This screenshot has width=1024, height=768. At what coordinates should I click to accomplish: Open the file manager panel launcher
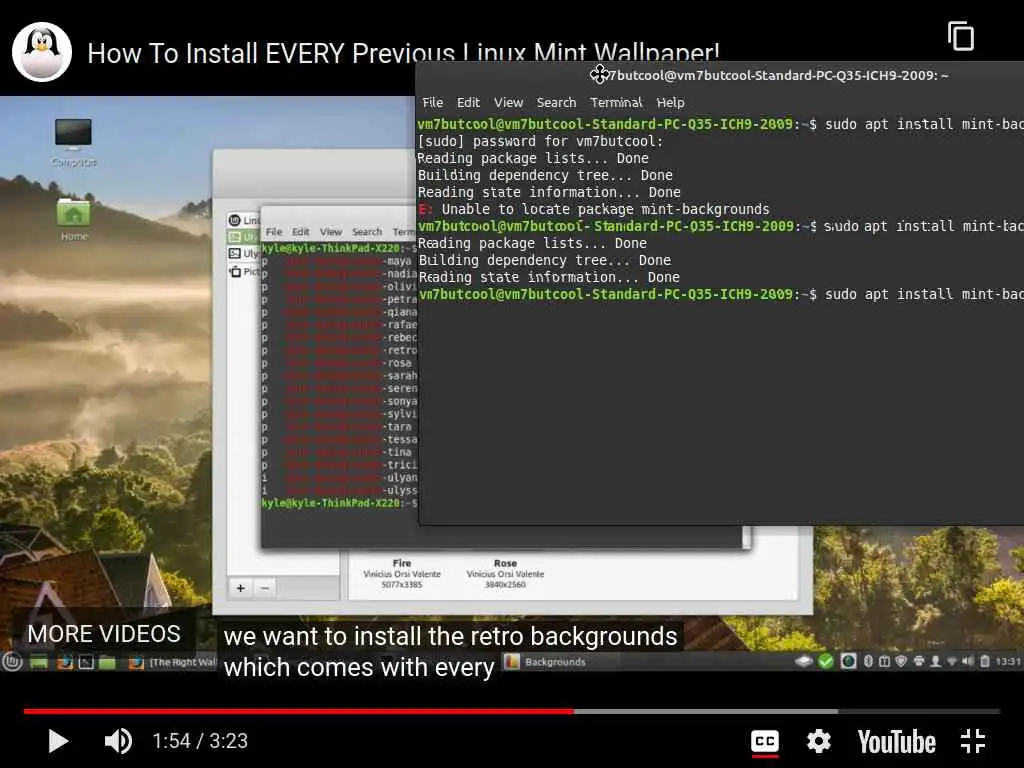tap(108, 662)
